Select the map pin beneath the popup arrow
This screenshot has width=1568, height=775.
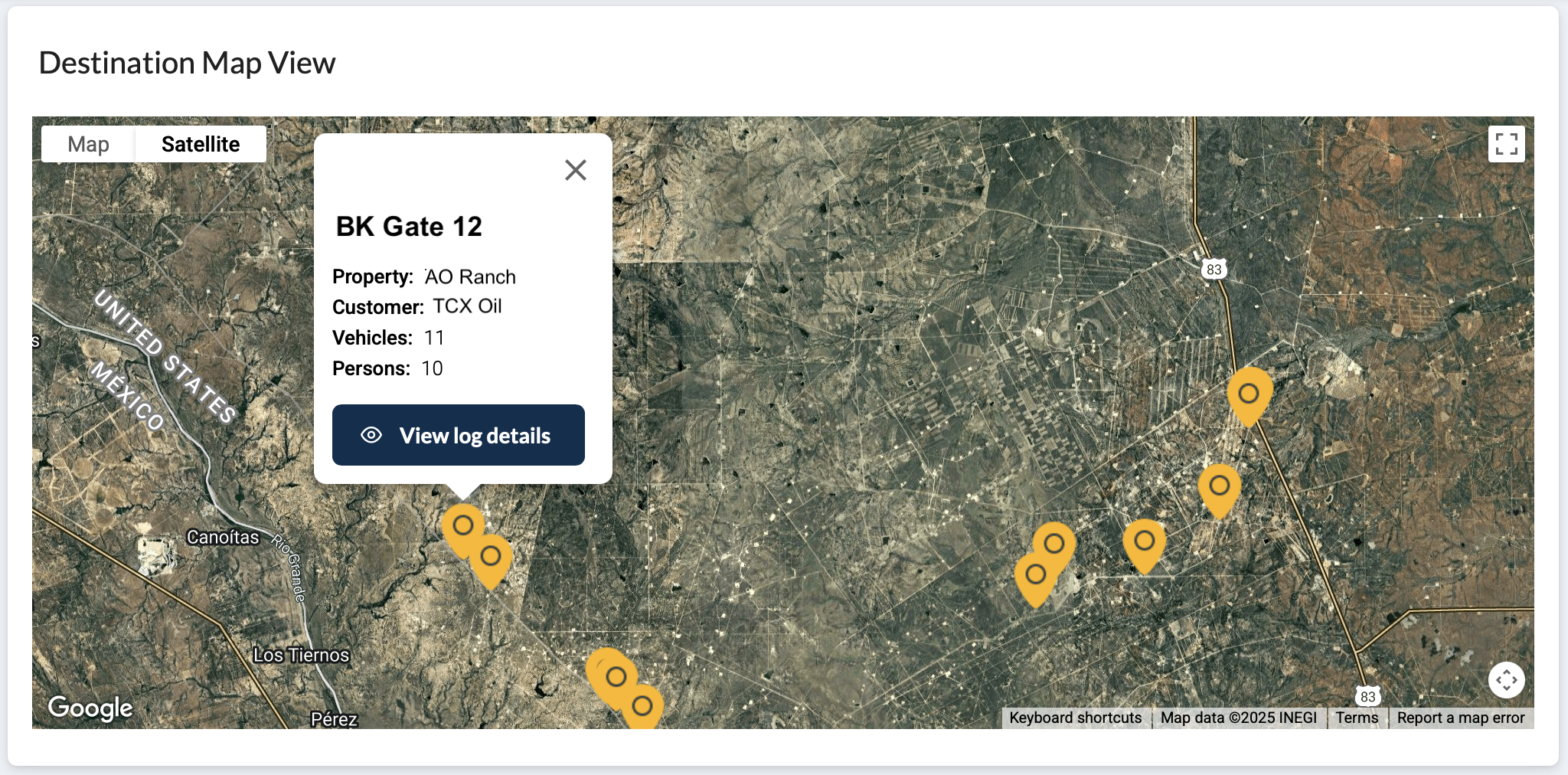point(462,526)
